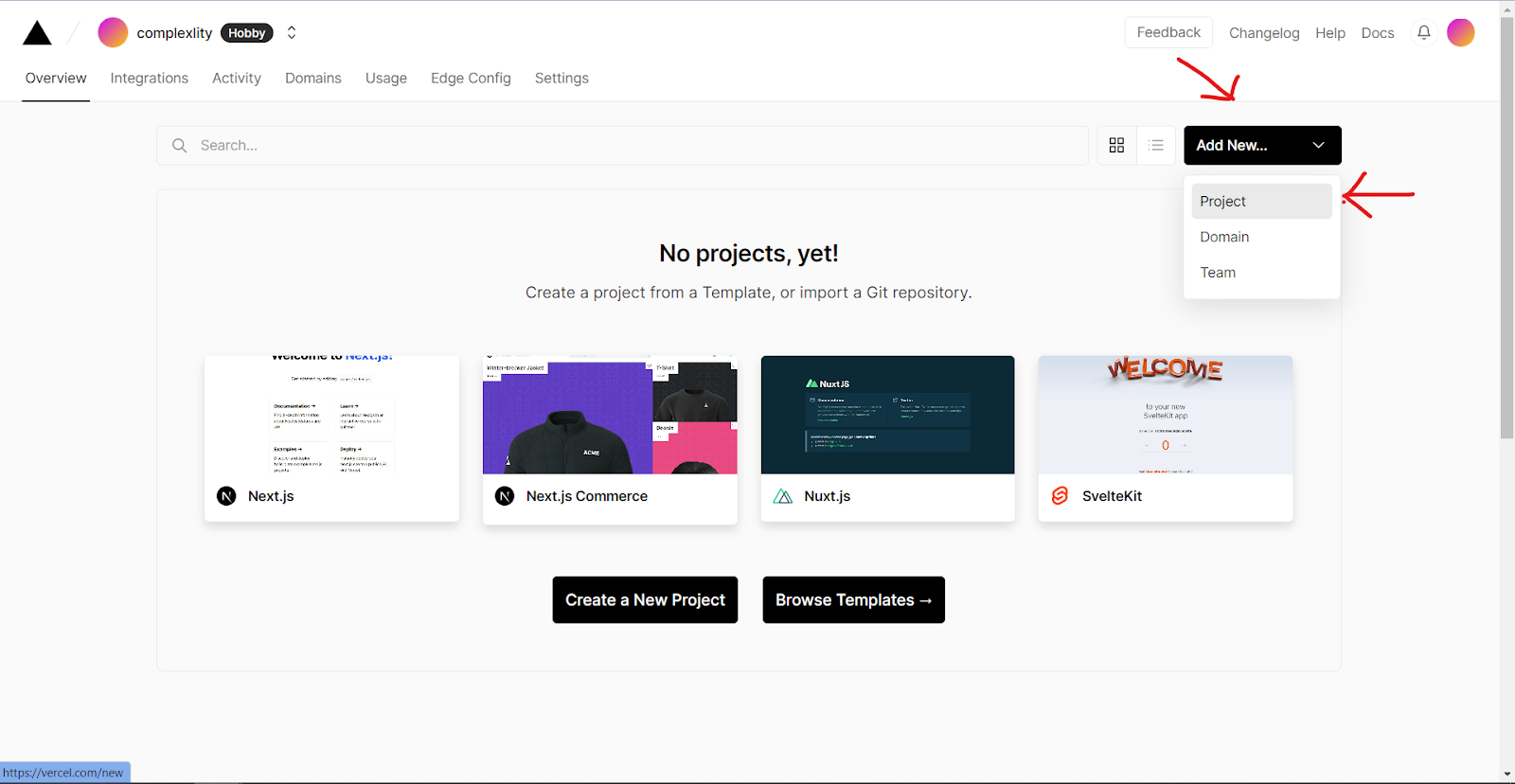Screen dimensions: 1515x784
Task: Open the notifications bell
Action: click(1423, 32)
